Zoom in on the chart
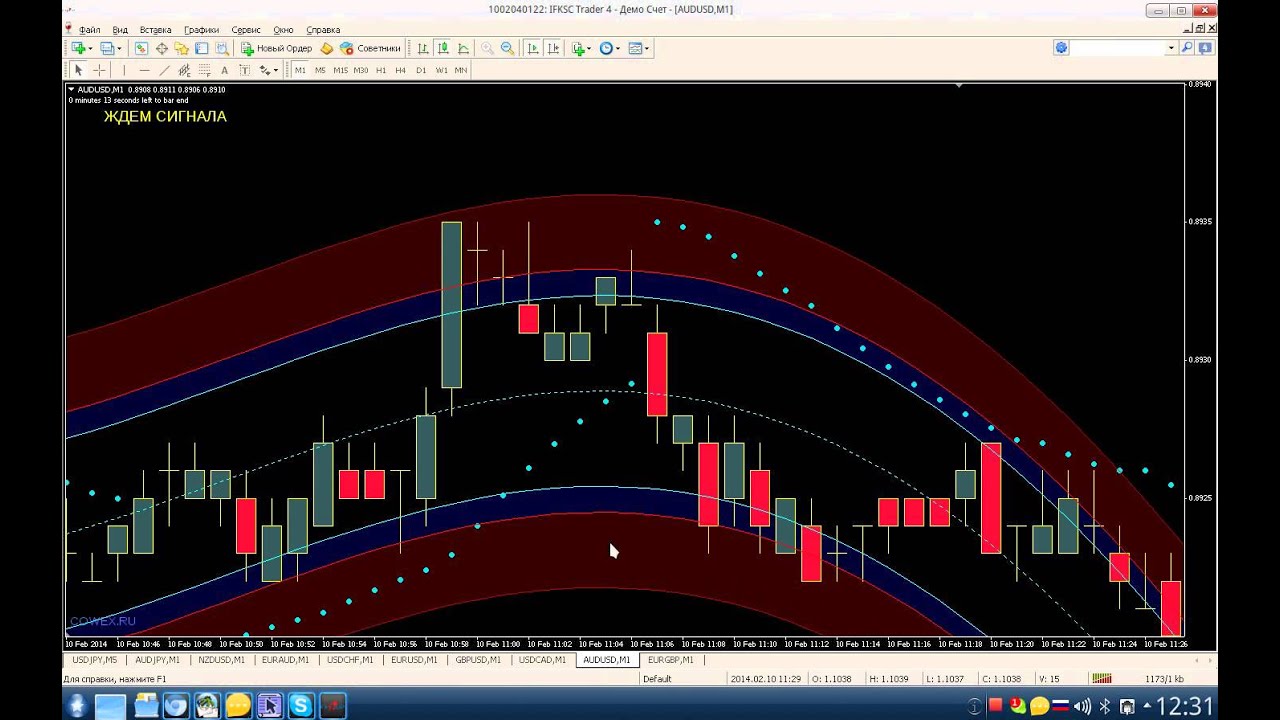Image resolution: width=1280 pixels, height=720 pixels. 487,48
